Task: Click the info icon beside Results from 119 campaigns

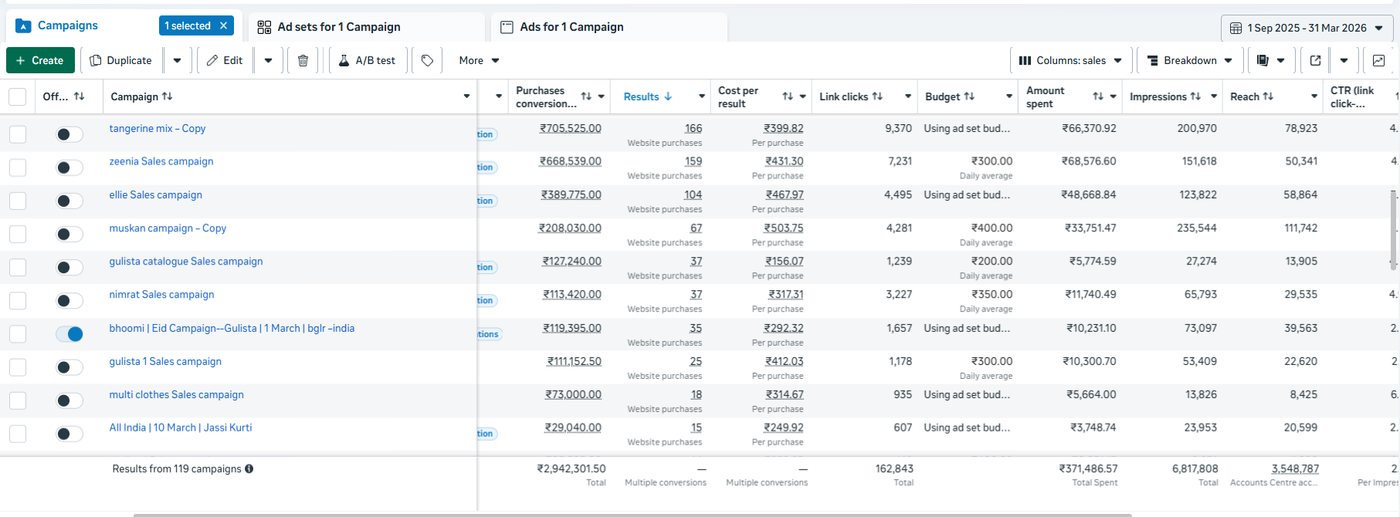Action: [249, 468]
